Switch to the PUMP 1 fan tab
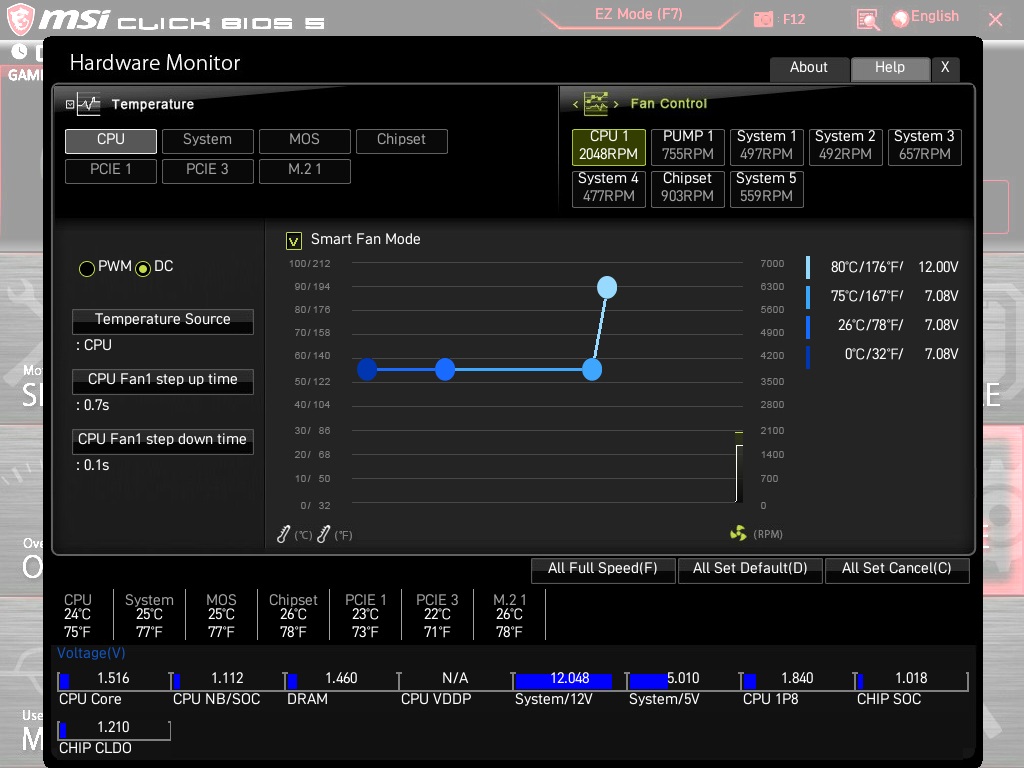Image resolution: width=1024 pixels, height=768 pixels. coord(688,146)
